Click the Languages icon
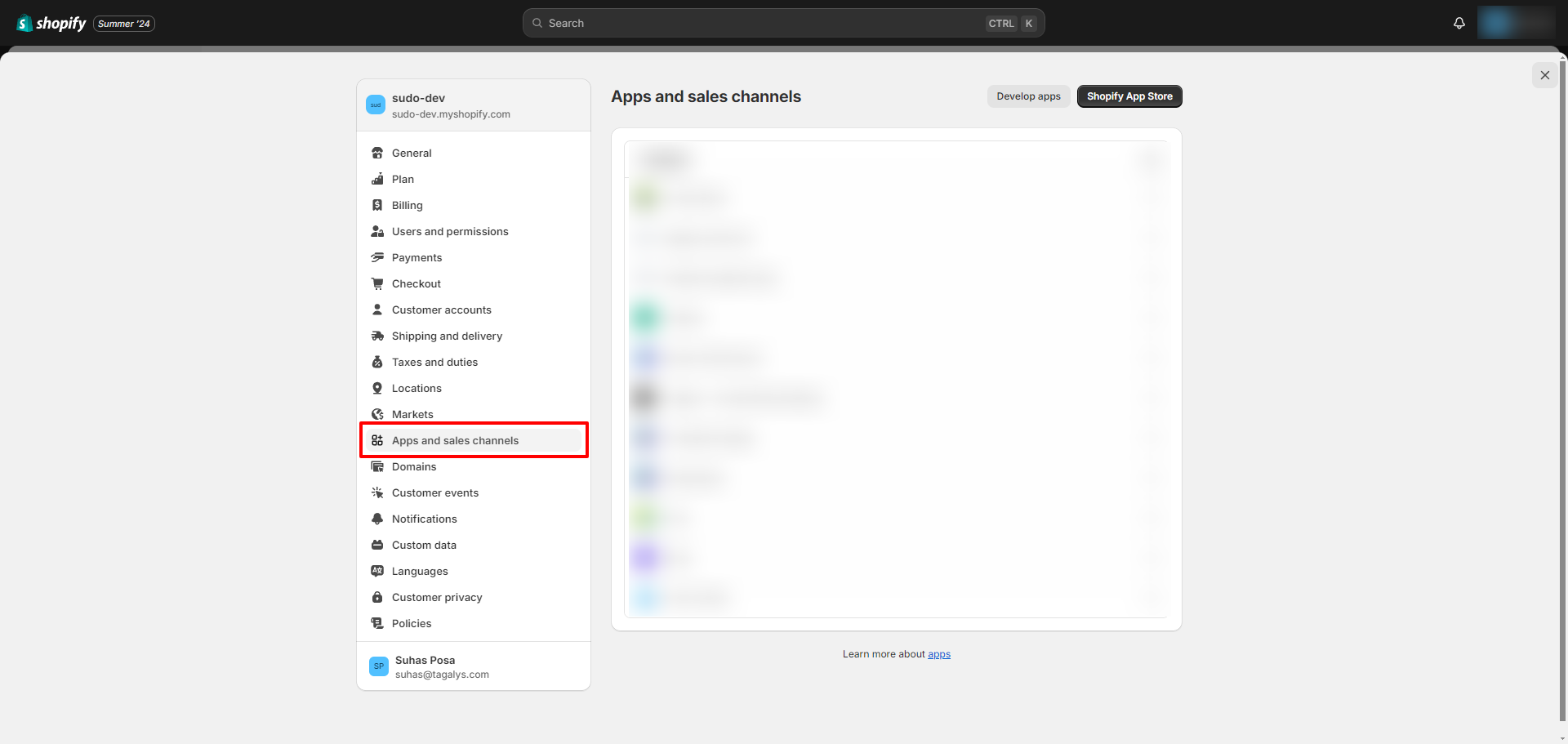 click(x=377, y=571)
